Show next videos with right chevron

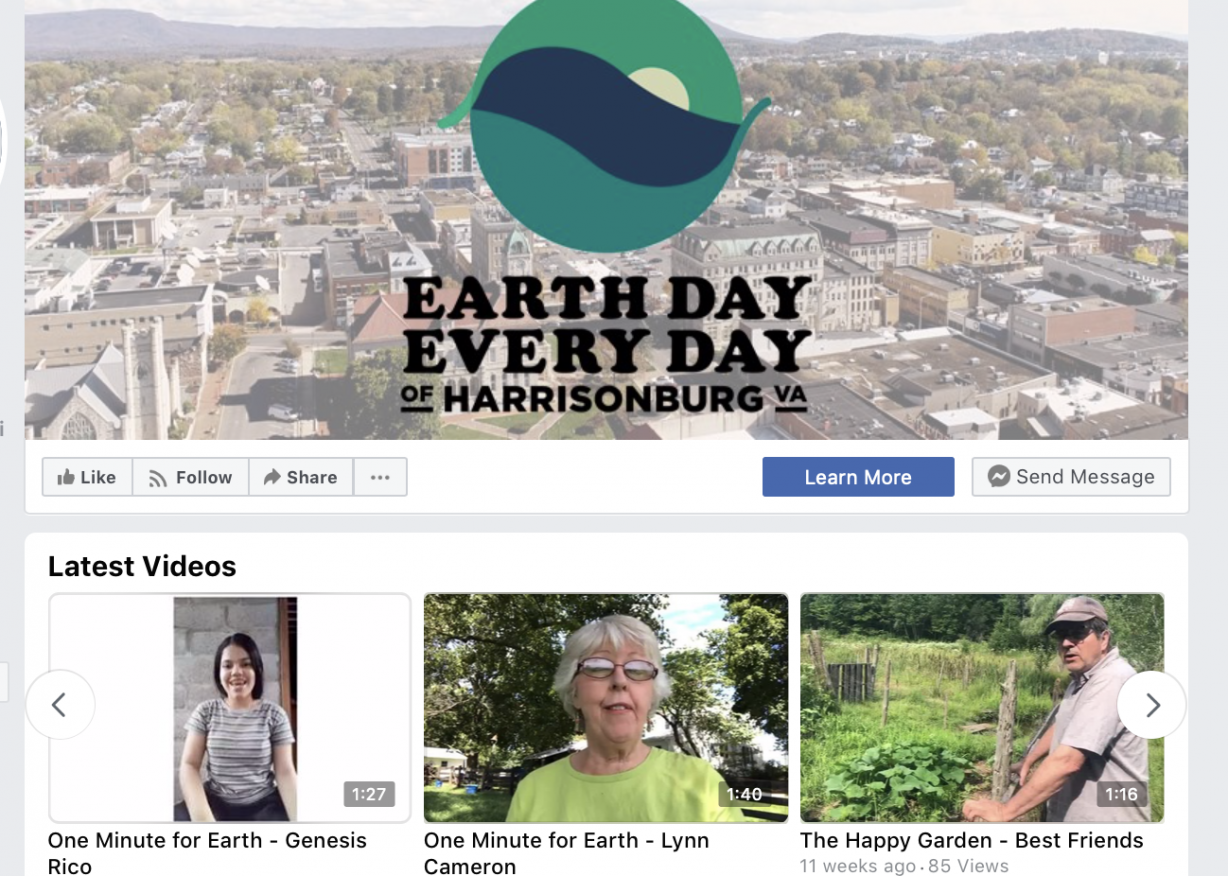click(1151, 705)
